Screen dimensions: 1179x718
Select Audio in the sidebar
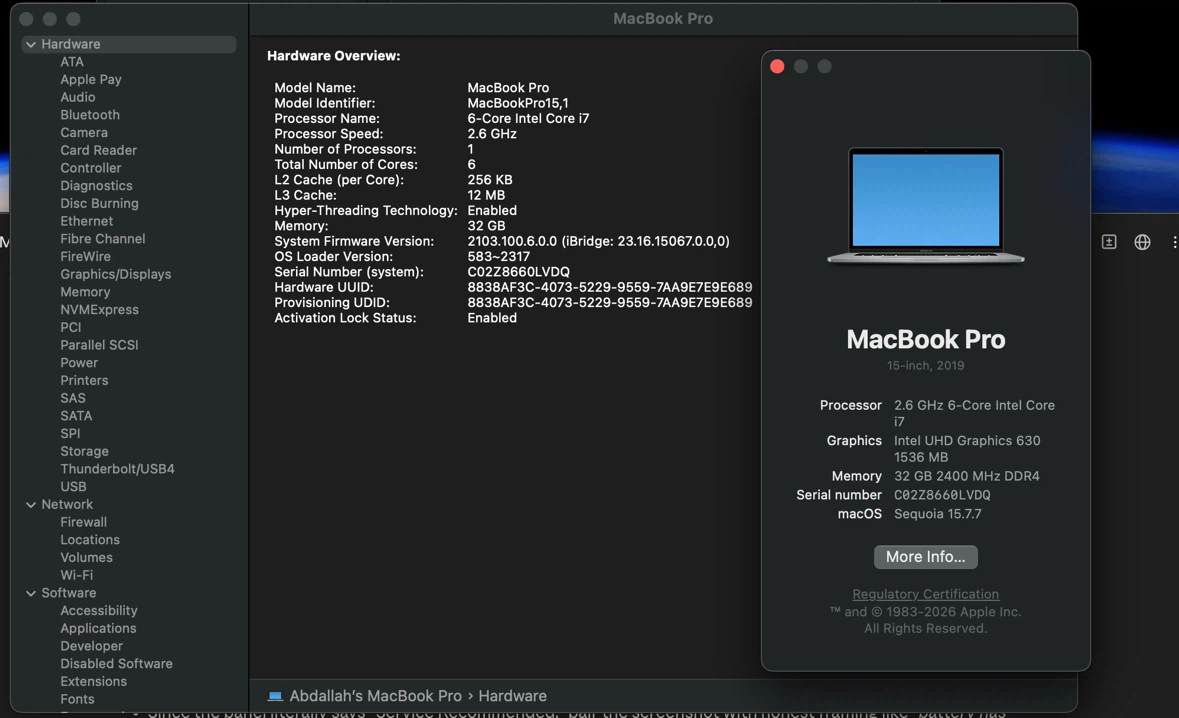pos(78,97)
